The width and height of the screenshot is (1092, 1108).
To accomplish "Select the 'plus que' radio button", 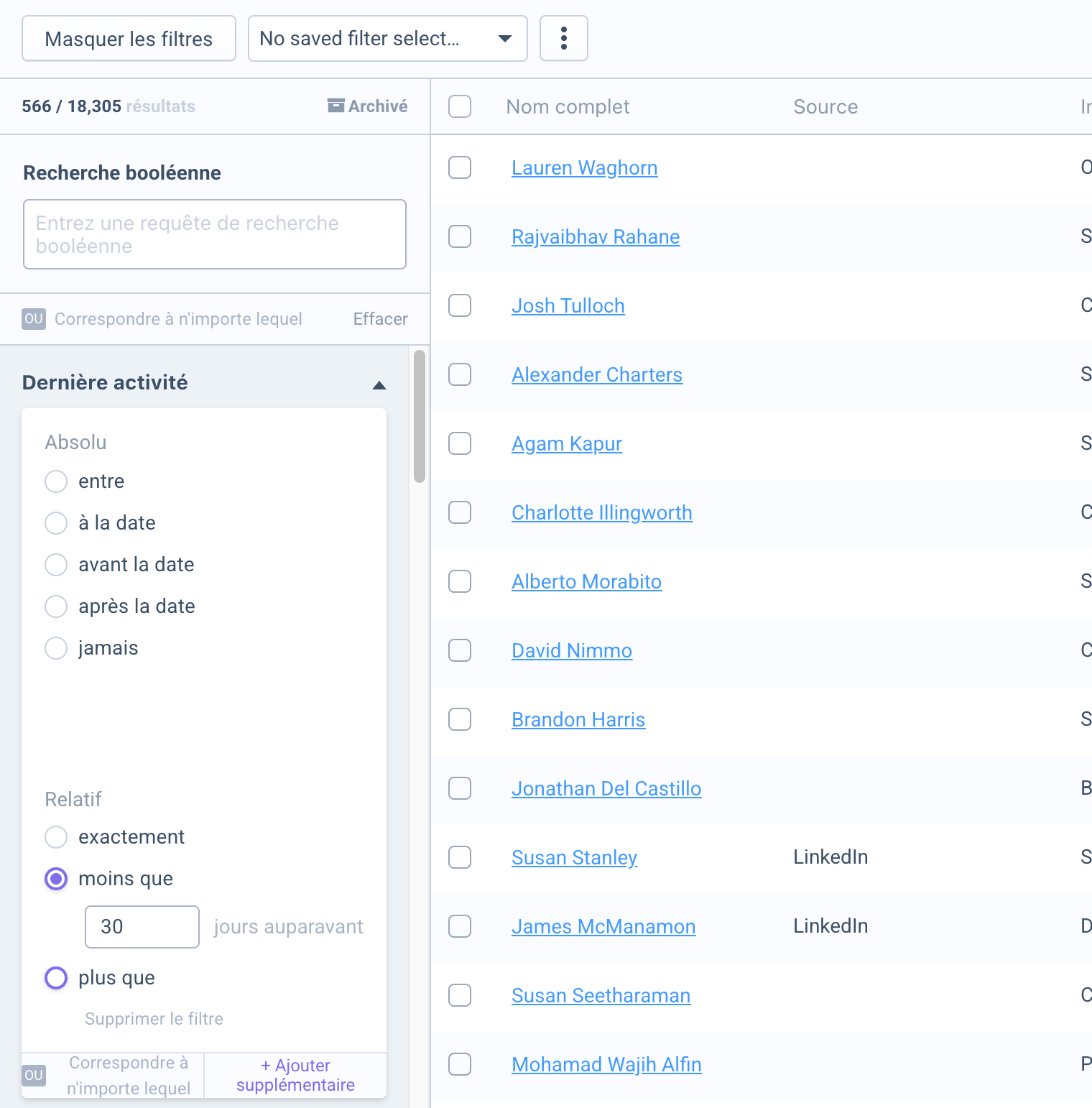I will click(x=56, y=978).
